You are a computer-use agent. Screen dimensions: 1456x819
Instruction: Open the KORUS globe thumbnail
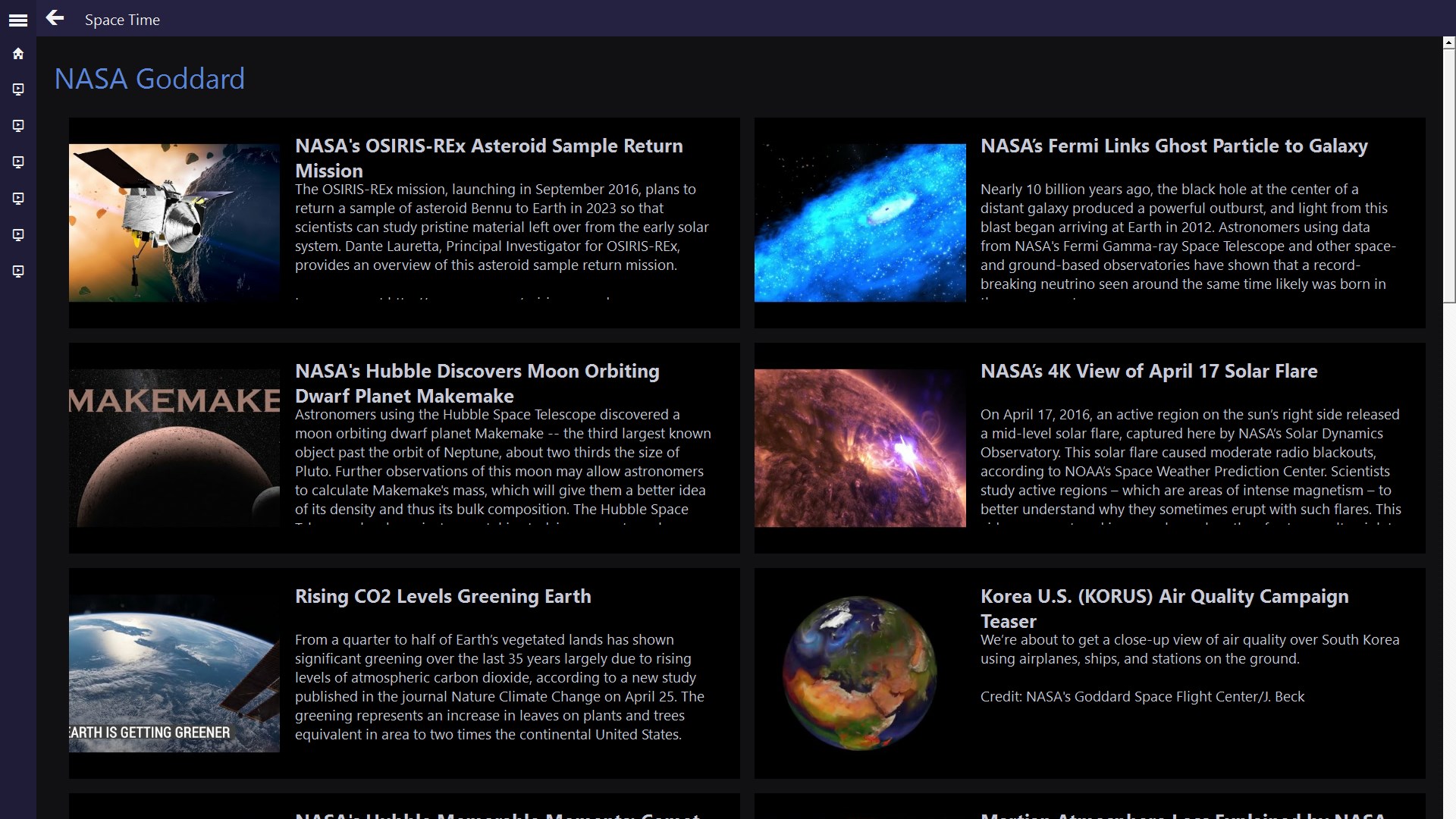point(860,673)
